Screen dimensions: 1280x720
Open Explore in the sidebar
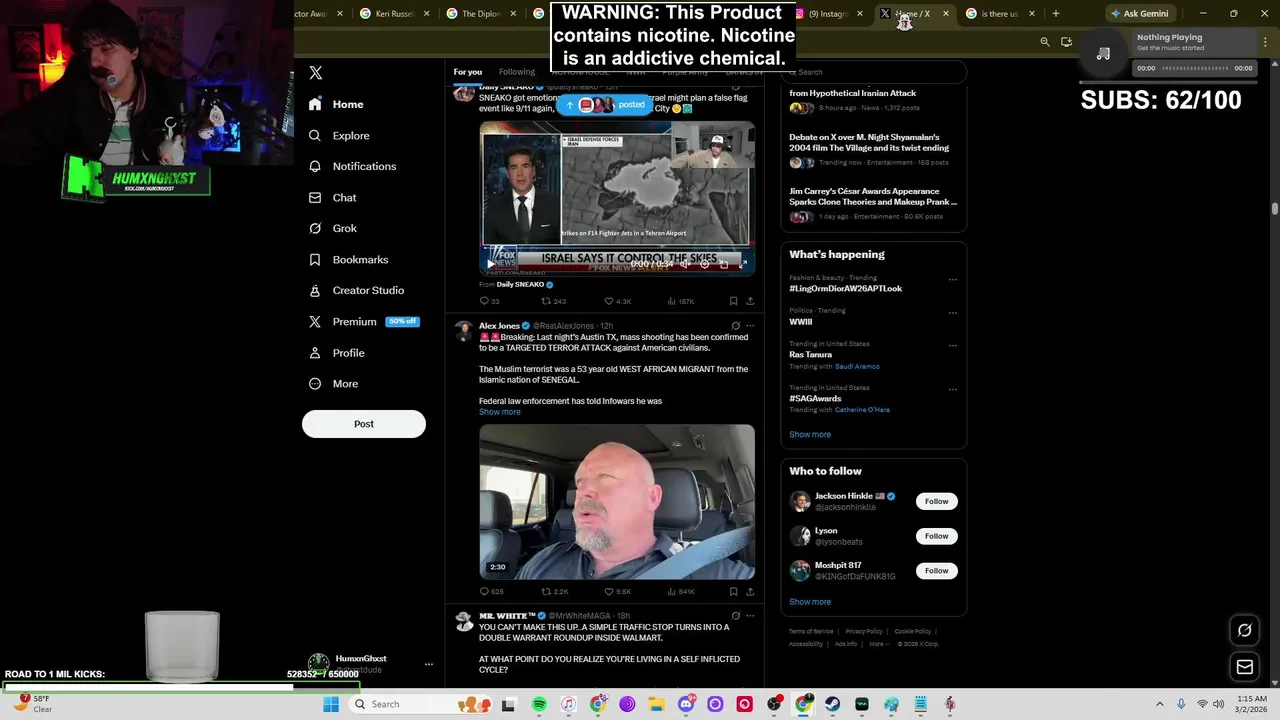tap(339, 135)
